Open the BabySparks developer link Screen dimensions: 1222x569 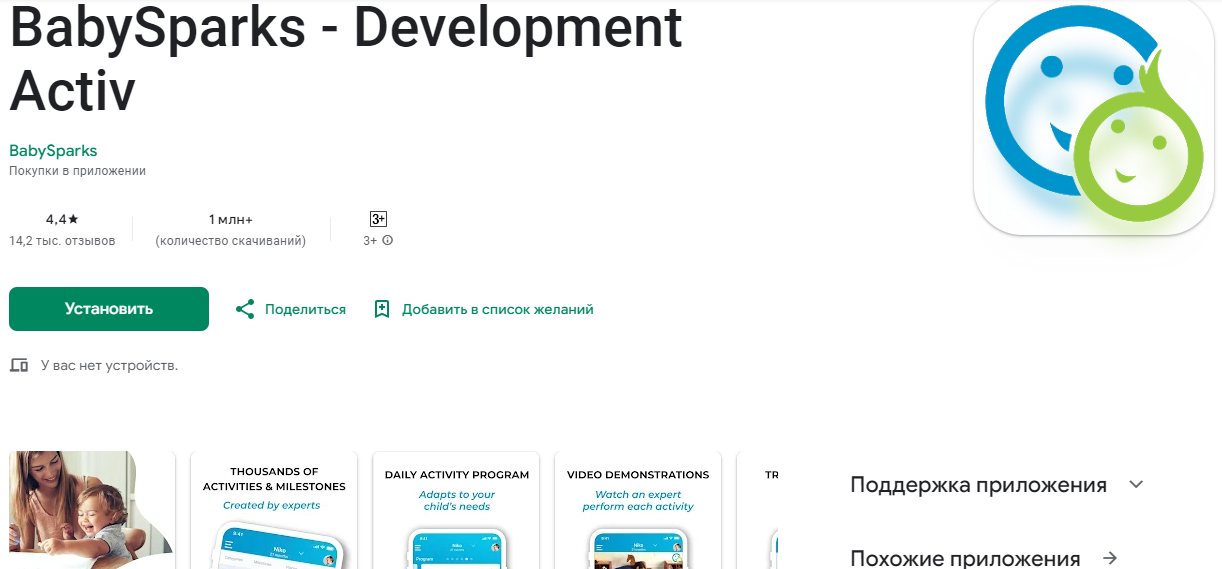[53, 151]
